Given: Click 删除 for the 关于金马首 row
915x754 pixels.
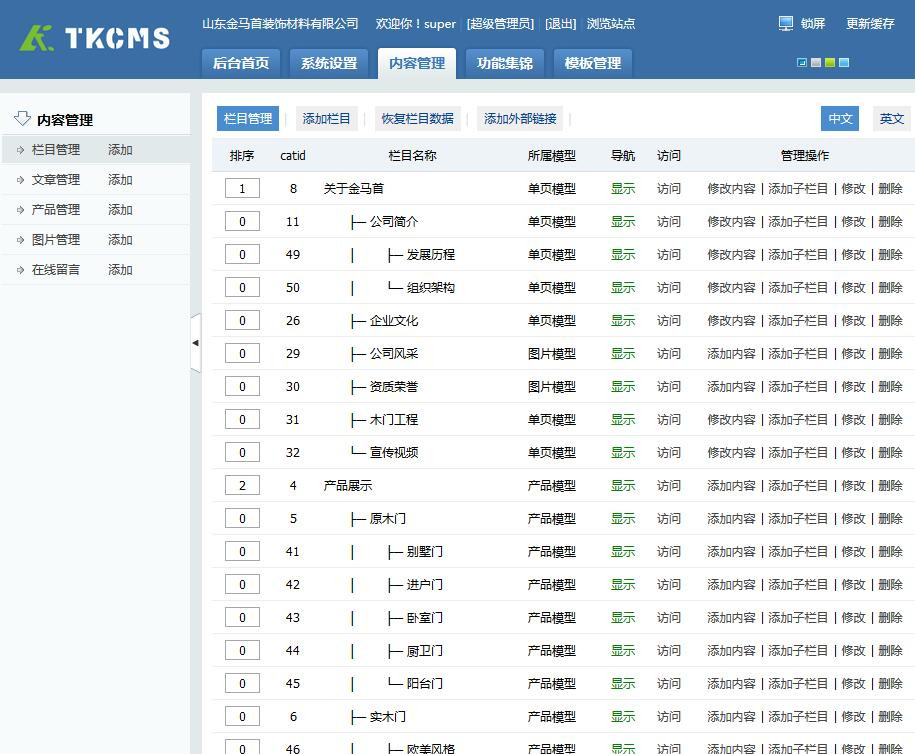Looking at the screenshot, I should tap(890, 189).
